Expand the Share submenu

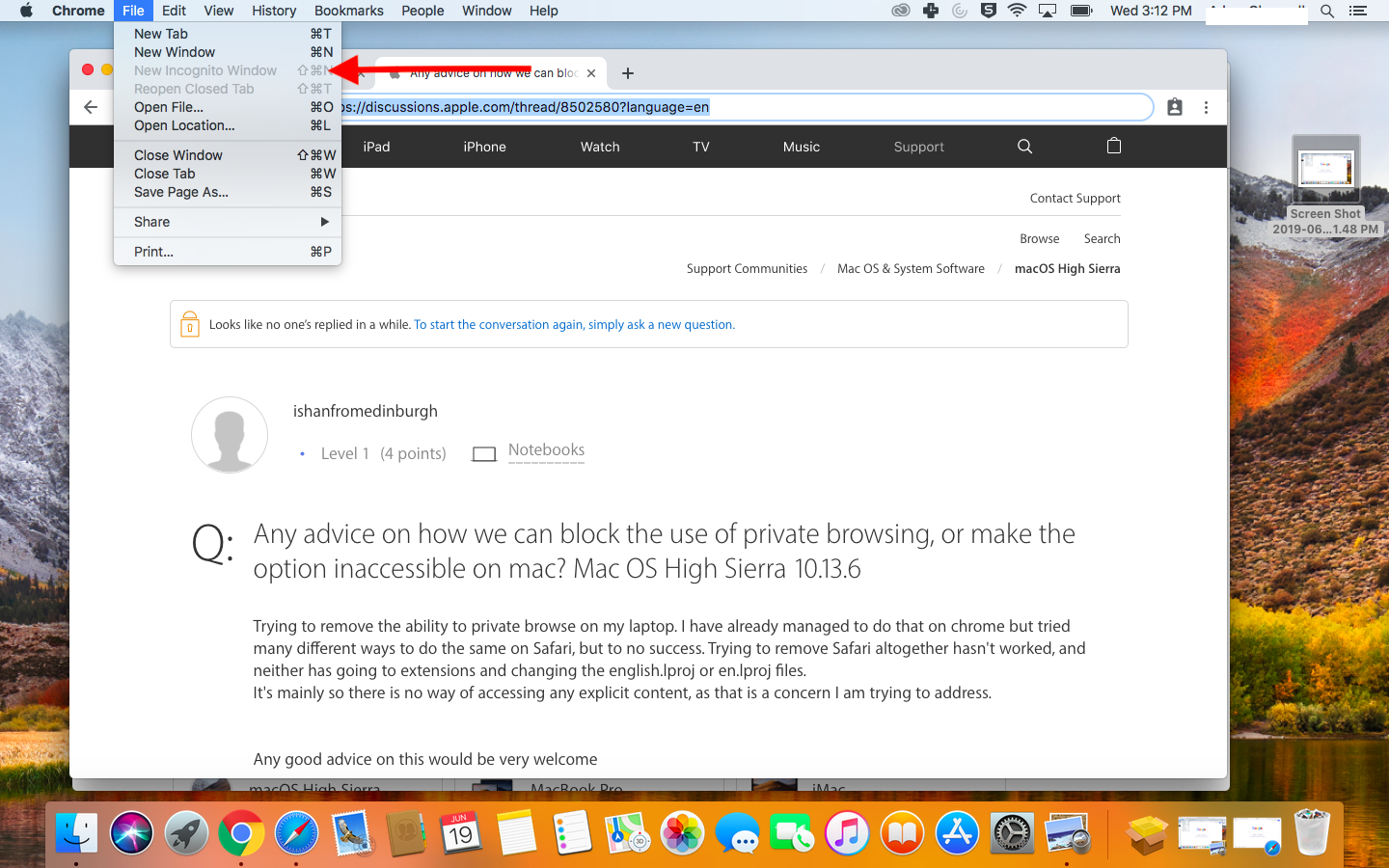click(228, 222)
